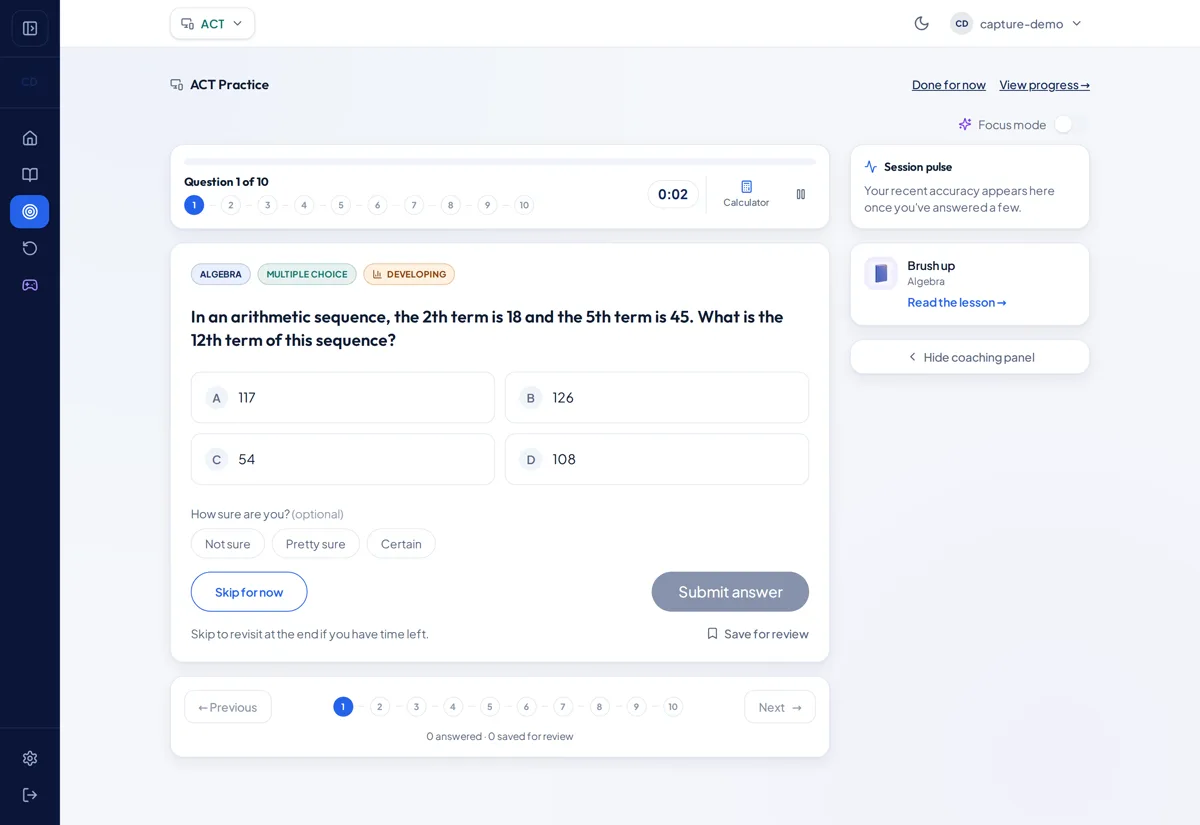Go to question 5 in the bottom navigator
Screen dimensions: 1200x825
click(490, 707)
